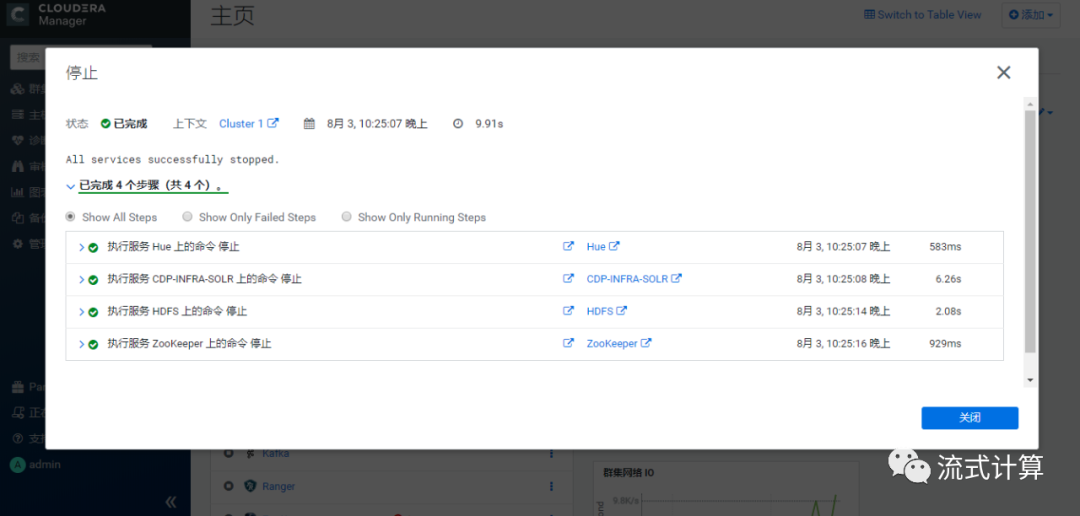Click the clock icon beside 9.91s
Image resolution: width=1080 pixels, height=516 pixels.
click(458, 124)
